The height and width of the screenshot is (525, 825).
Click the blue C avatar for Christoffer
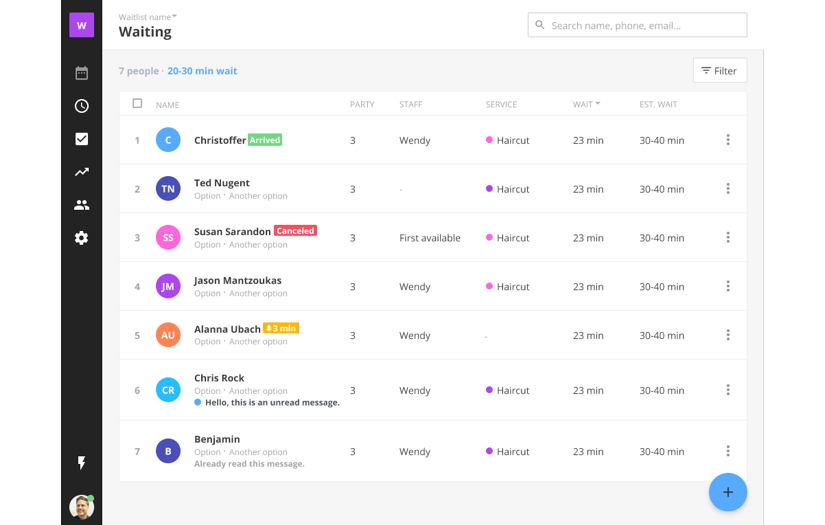click(168, 140)
